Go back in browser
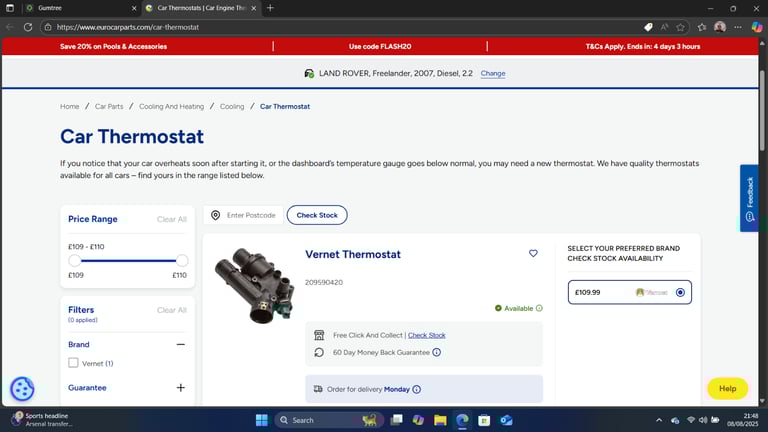This screenshot has width=768, height=432. point(9,27)
